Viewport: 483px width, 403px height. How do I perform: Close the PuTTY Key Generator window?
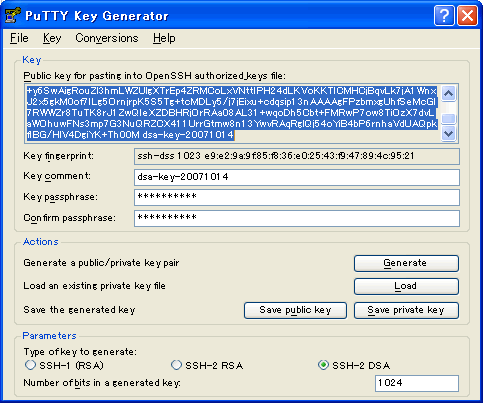(x=467, y=15)
